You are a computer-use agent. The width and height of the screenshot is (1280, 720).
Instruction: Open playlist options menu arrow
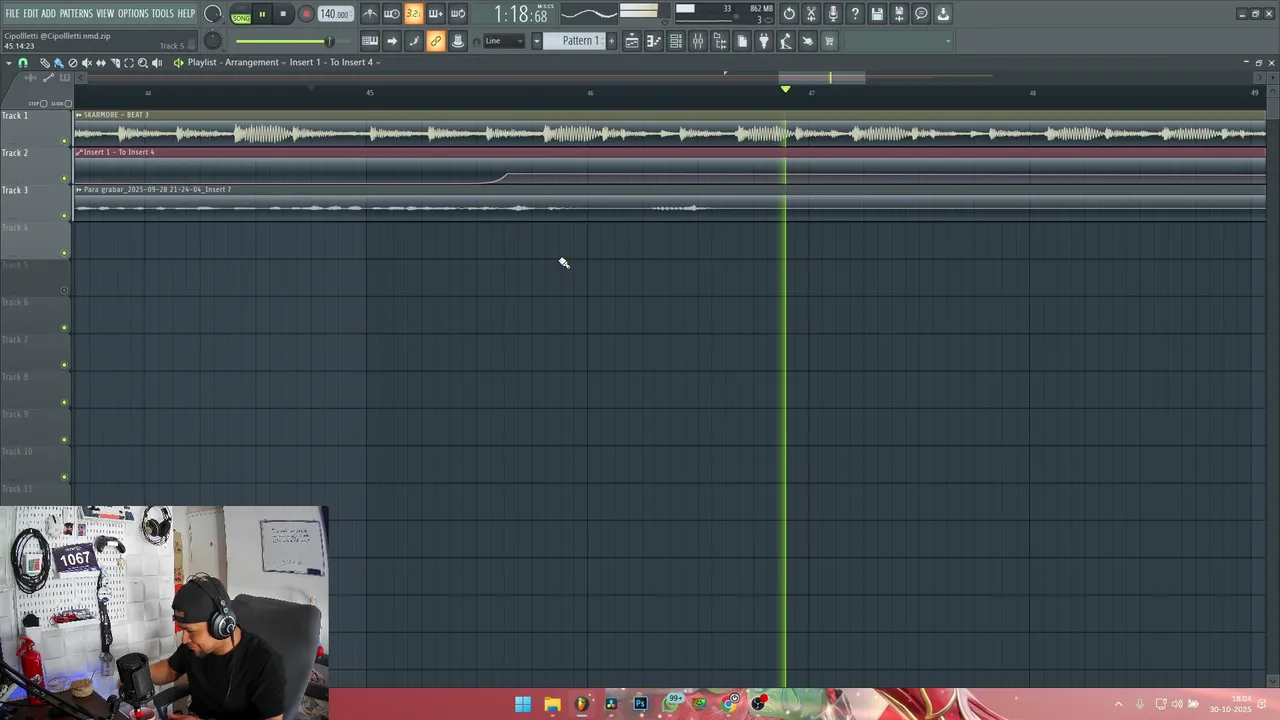(x=9, y=63)
